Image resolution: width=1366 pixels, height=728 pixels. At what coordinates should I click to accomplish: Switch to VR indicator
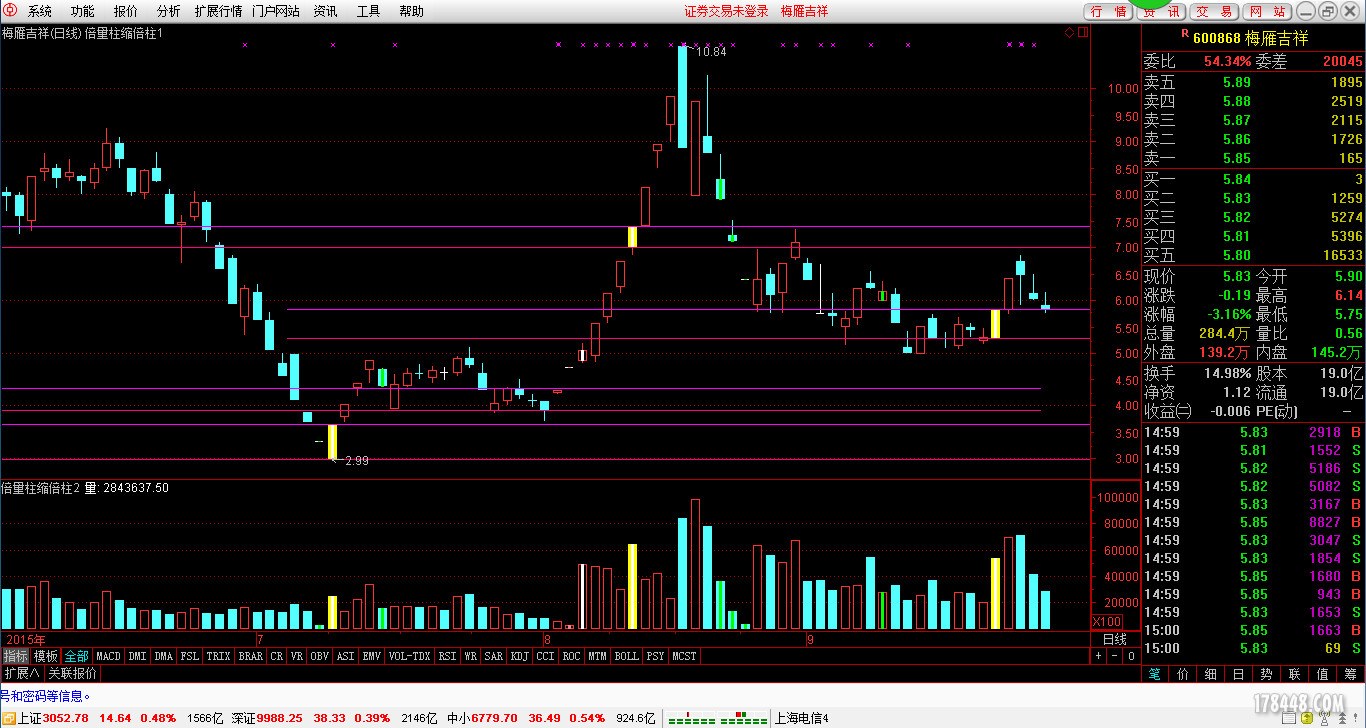297,656
